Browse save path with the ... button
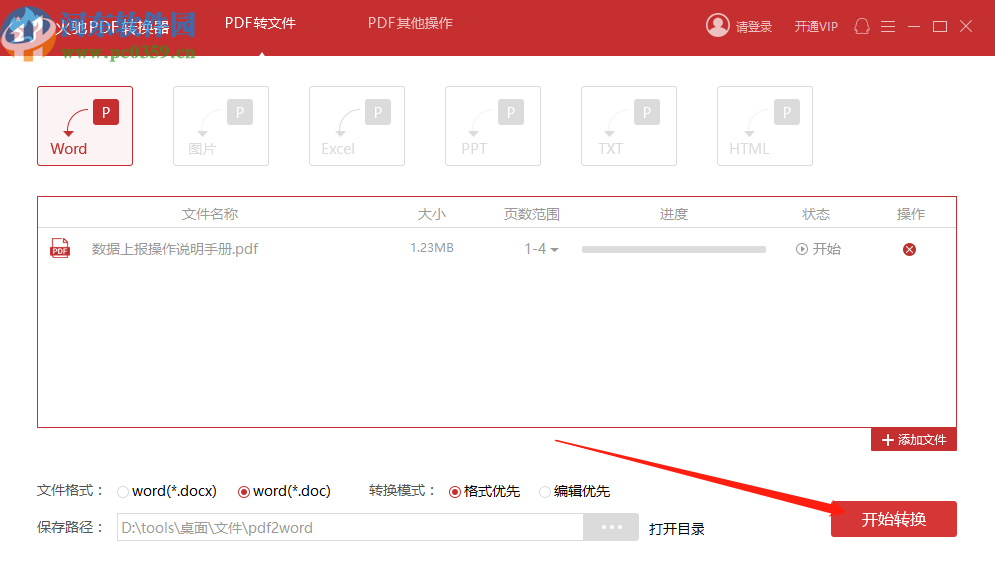Image resolution: width=995 pixels, height=567 pixels. pos(611,527)
